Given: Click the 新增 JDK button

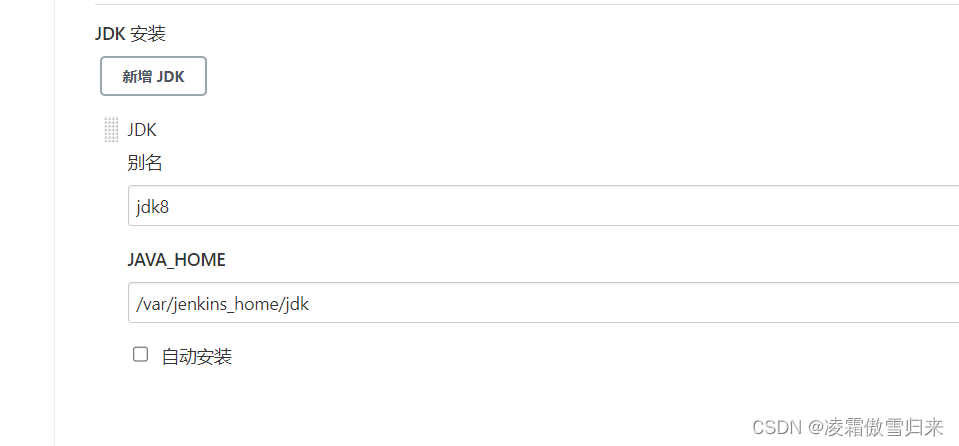Looking at the screenshot, I should [x=153, y=76].
